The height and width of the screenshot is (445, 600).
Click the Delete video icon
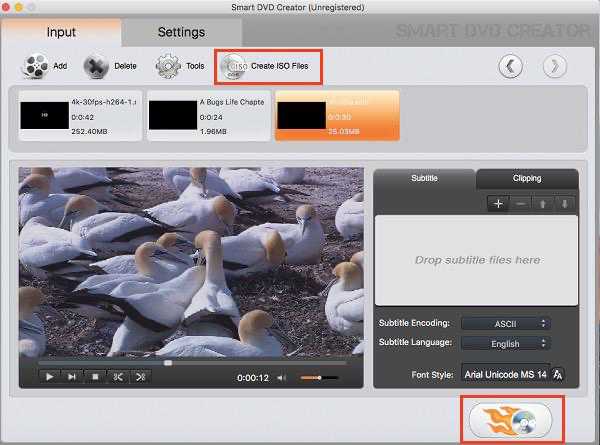click(x=96, y=66)
